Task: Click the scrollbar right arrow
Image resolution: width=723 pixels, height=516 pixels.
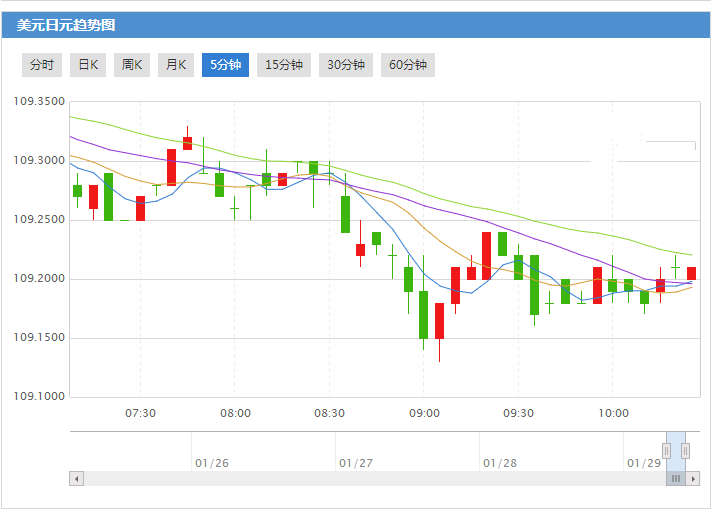Action: tap(693, 479)
